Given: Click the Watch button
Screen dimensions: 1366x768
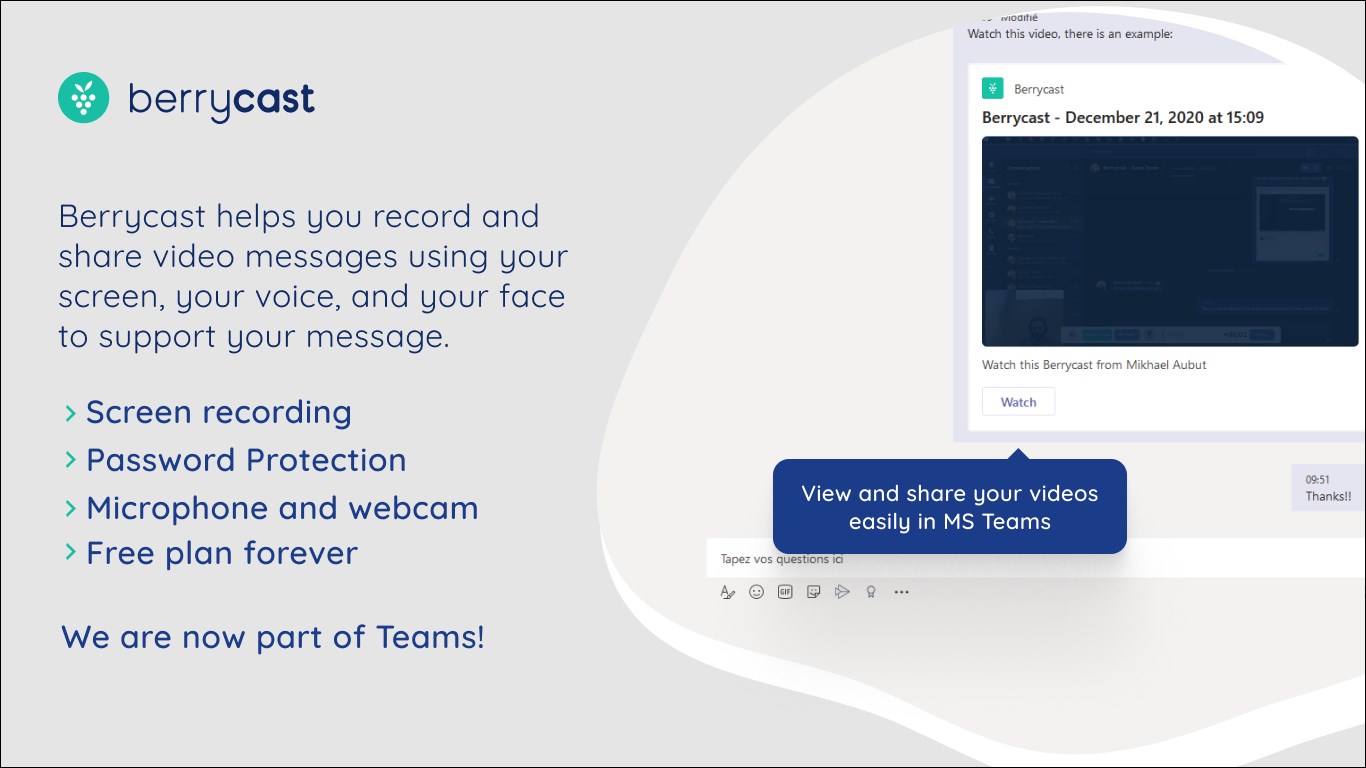Looking at the screenshot, I should pyautogui.click(x=1018, y=402).
